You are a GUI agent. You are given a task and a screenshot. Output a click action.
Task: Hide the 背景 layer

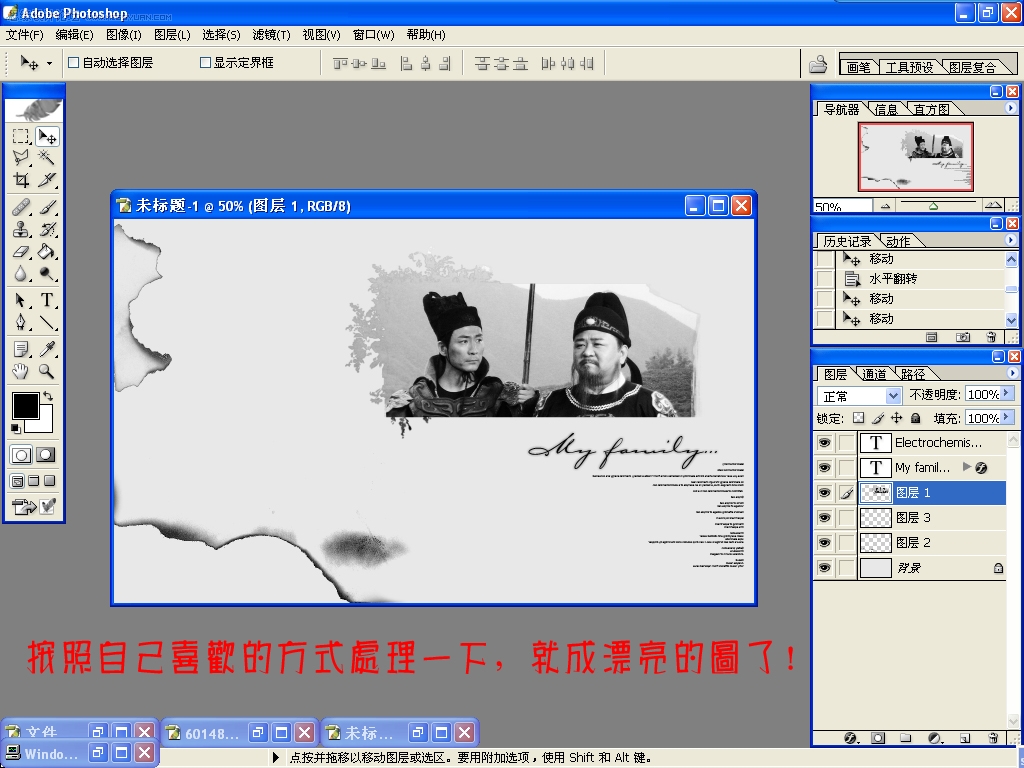(x=825, y=568)
